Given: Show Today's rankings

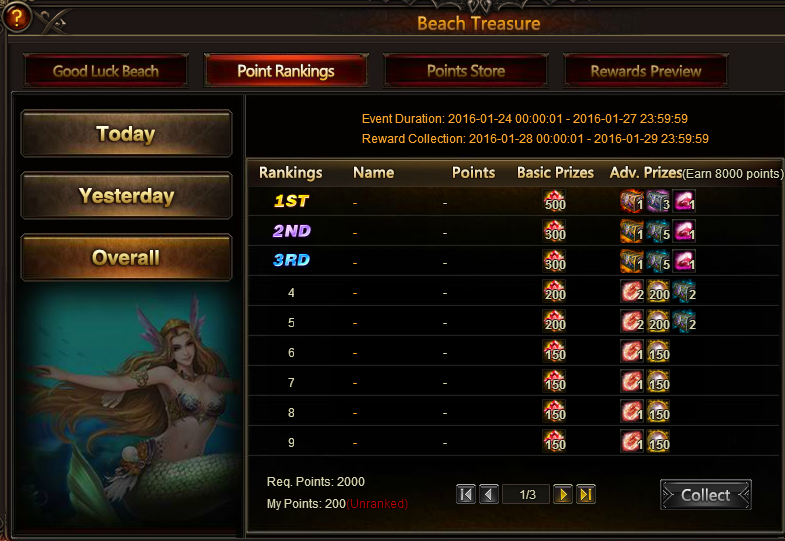Looking at the screenshot, I should (x=126, y=133).
